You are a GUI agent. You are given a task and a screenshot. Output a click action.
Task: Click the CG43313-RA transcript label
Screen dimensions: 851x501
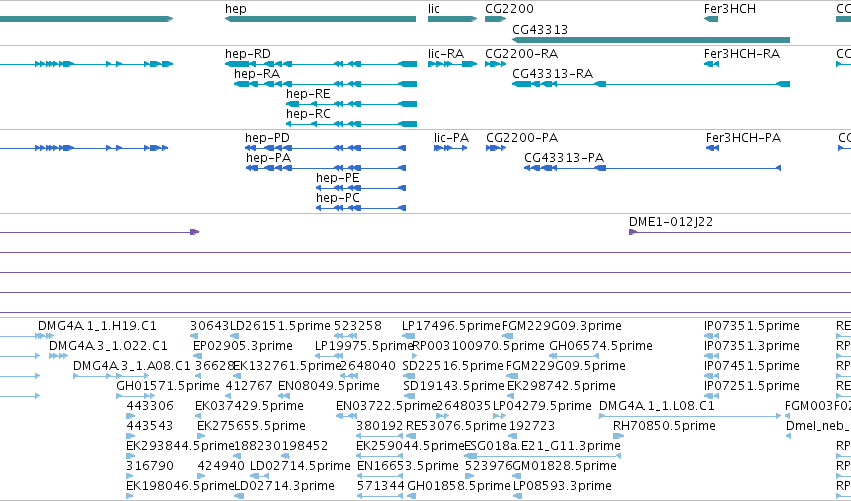(552, 74)
